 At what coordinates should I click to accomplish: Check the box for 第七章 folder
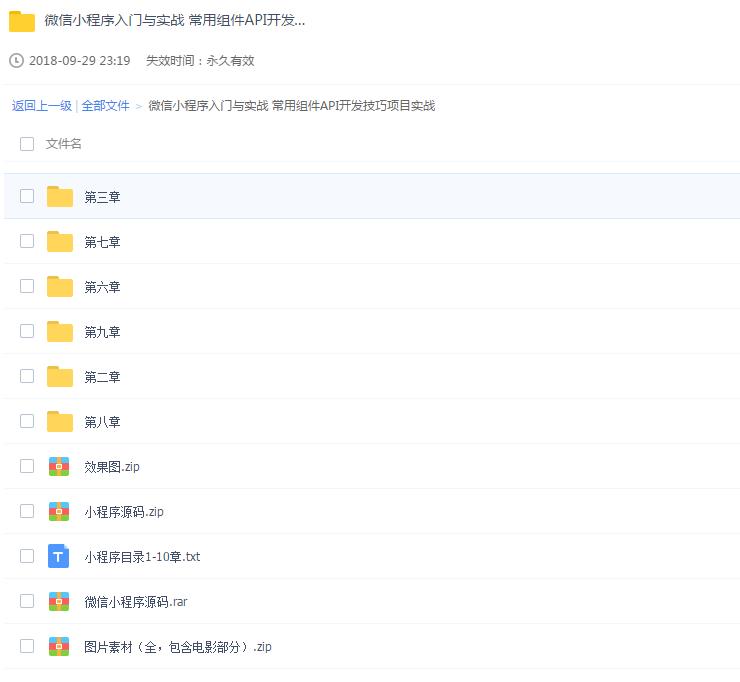tap(27, 241)
